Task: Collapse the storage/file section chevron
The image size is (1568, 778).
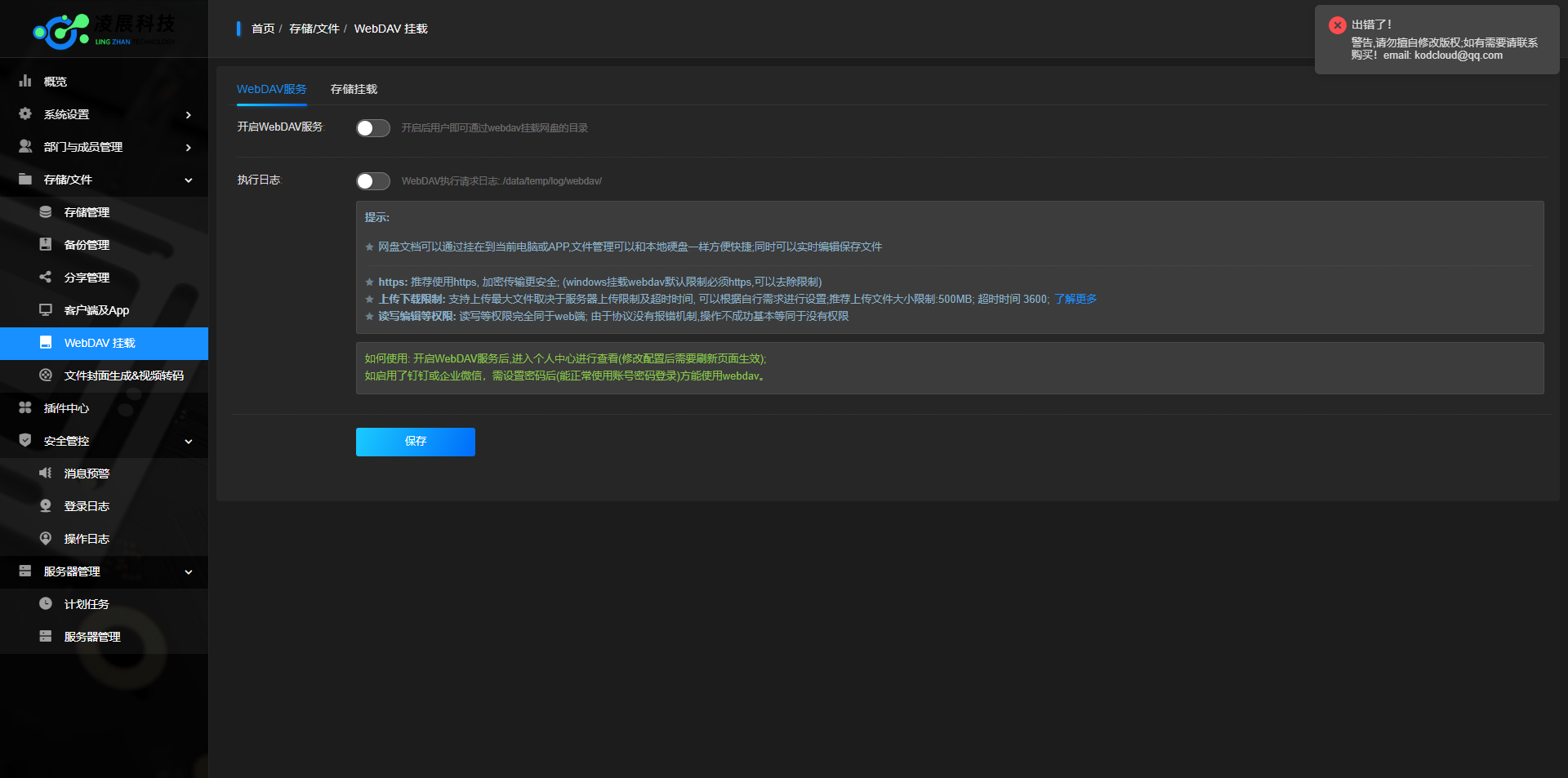Action: [x=189, y=180]
